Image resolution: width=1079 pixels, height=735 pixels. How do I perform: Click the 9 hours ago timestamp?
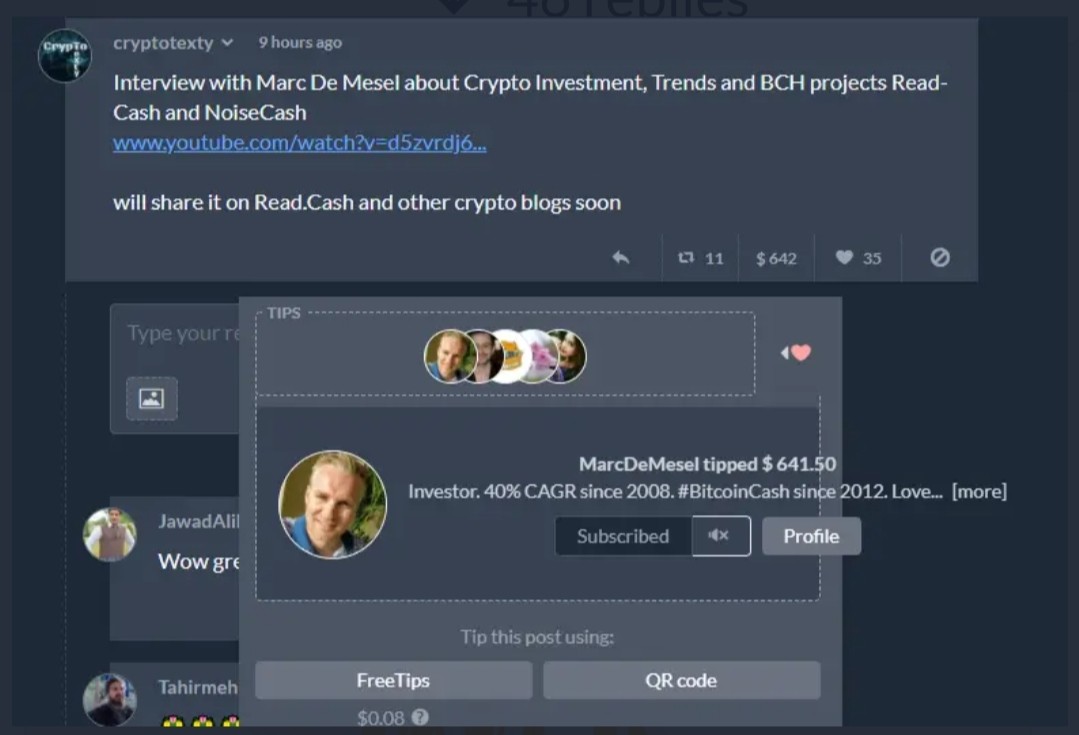pos(300,43)
